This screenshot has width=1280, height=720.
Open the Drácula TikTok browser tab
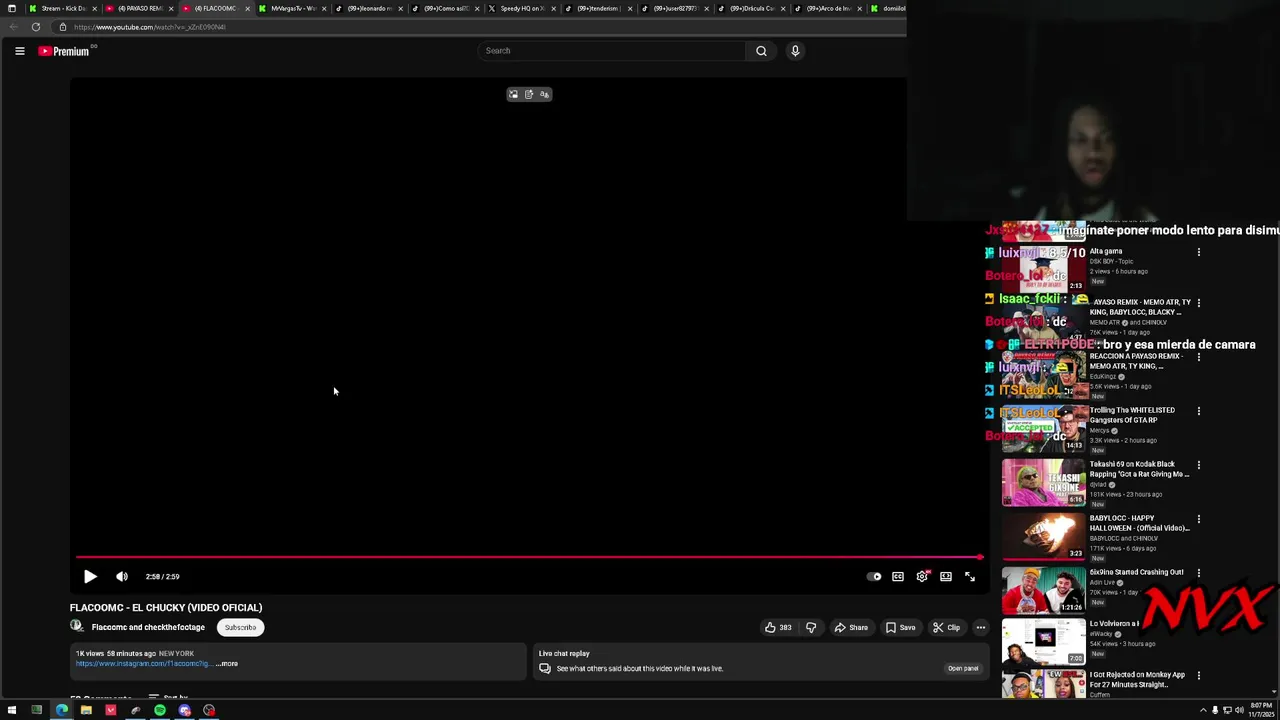click(750, 8)
